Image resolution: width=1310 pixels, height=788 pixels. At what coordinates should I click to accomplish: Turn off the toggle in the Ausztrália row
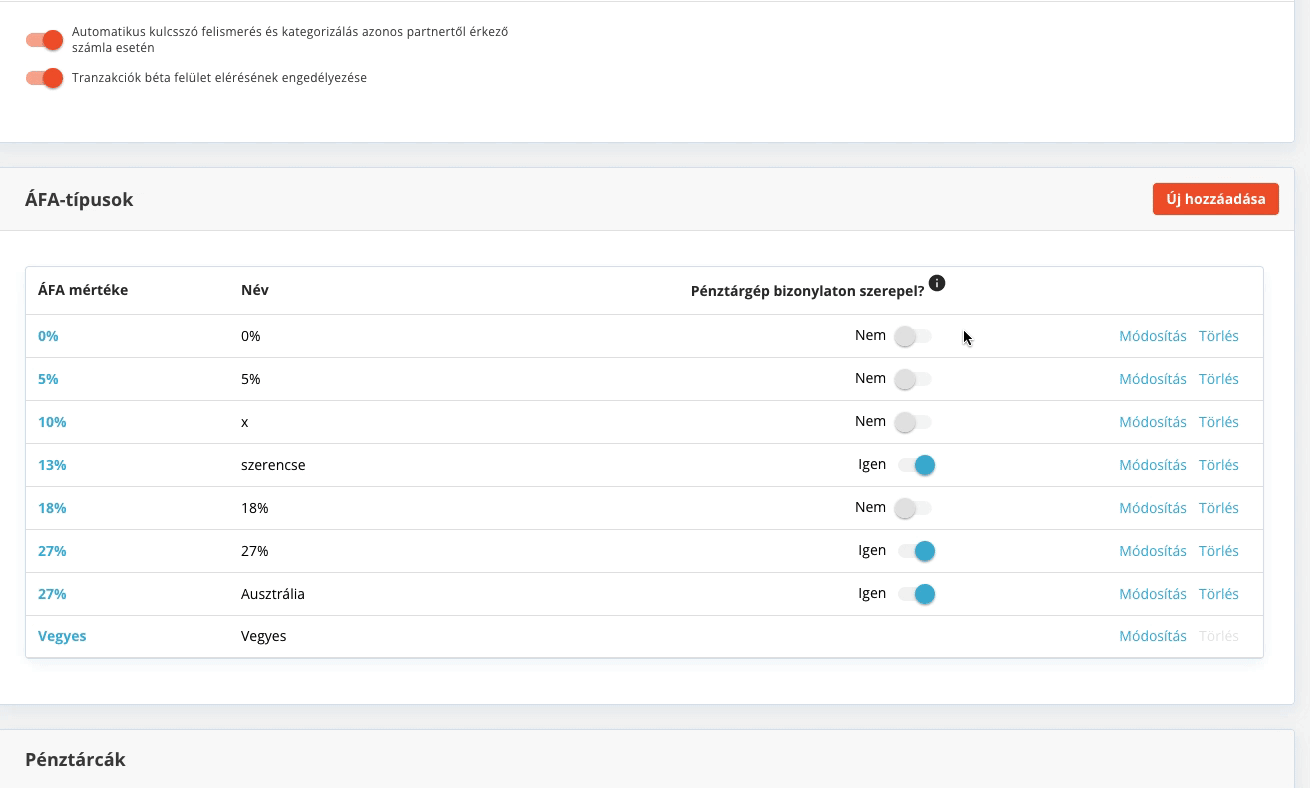916,594
